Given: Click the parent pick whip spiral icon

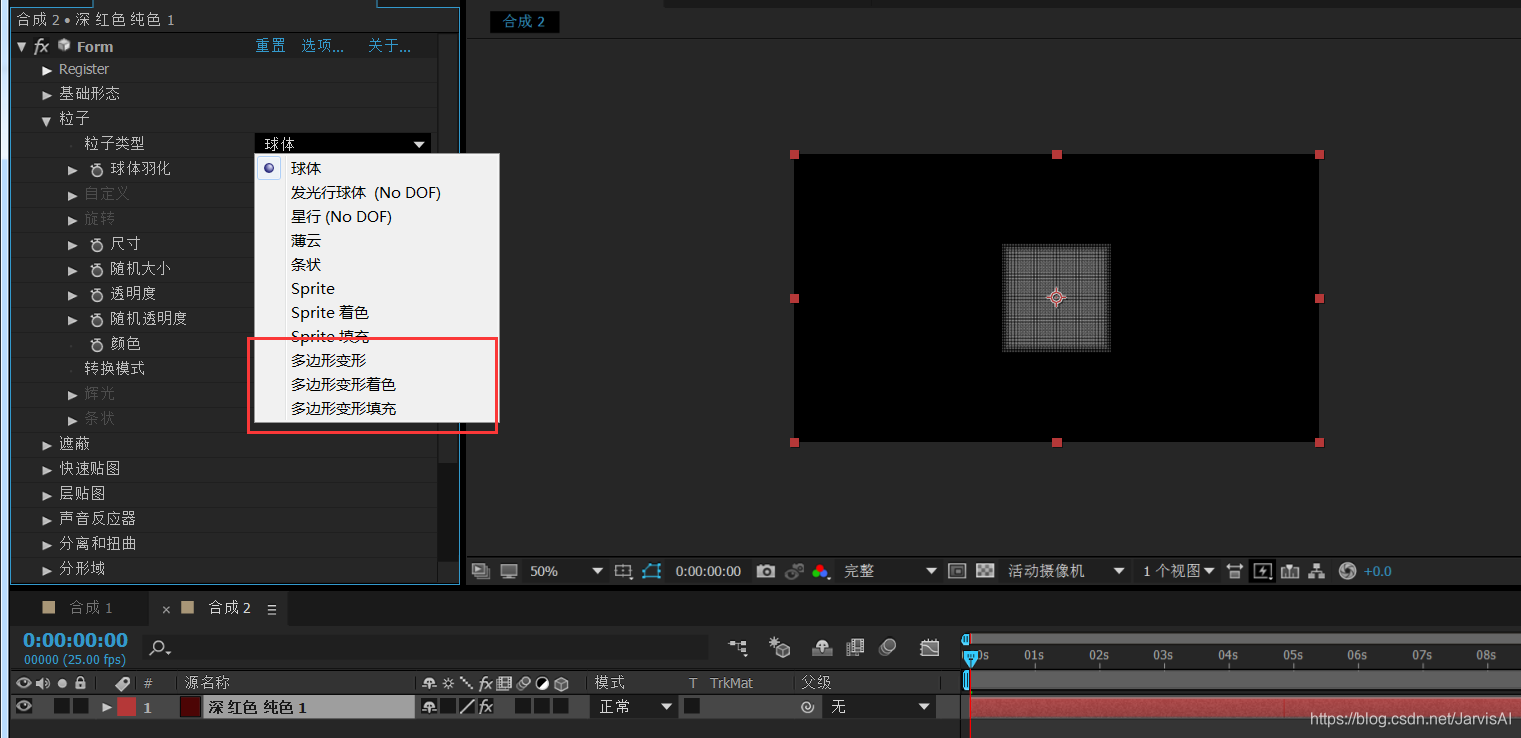Looking at the screenshot, I should [x=807, y=707].
